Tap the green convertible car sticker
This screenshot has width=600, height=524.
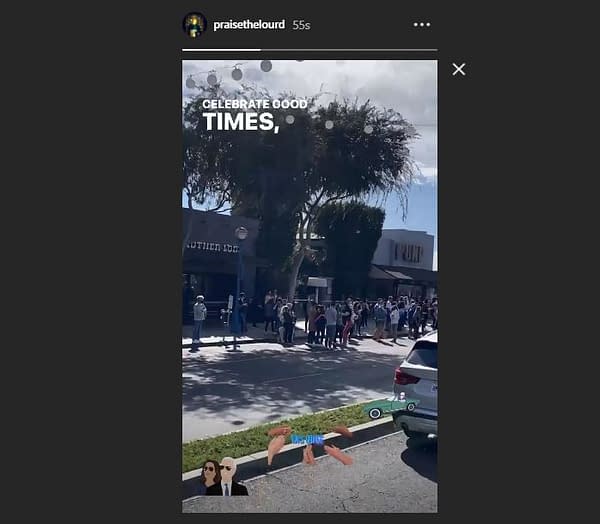pos(390,406)
